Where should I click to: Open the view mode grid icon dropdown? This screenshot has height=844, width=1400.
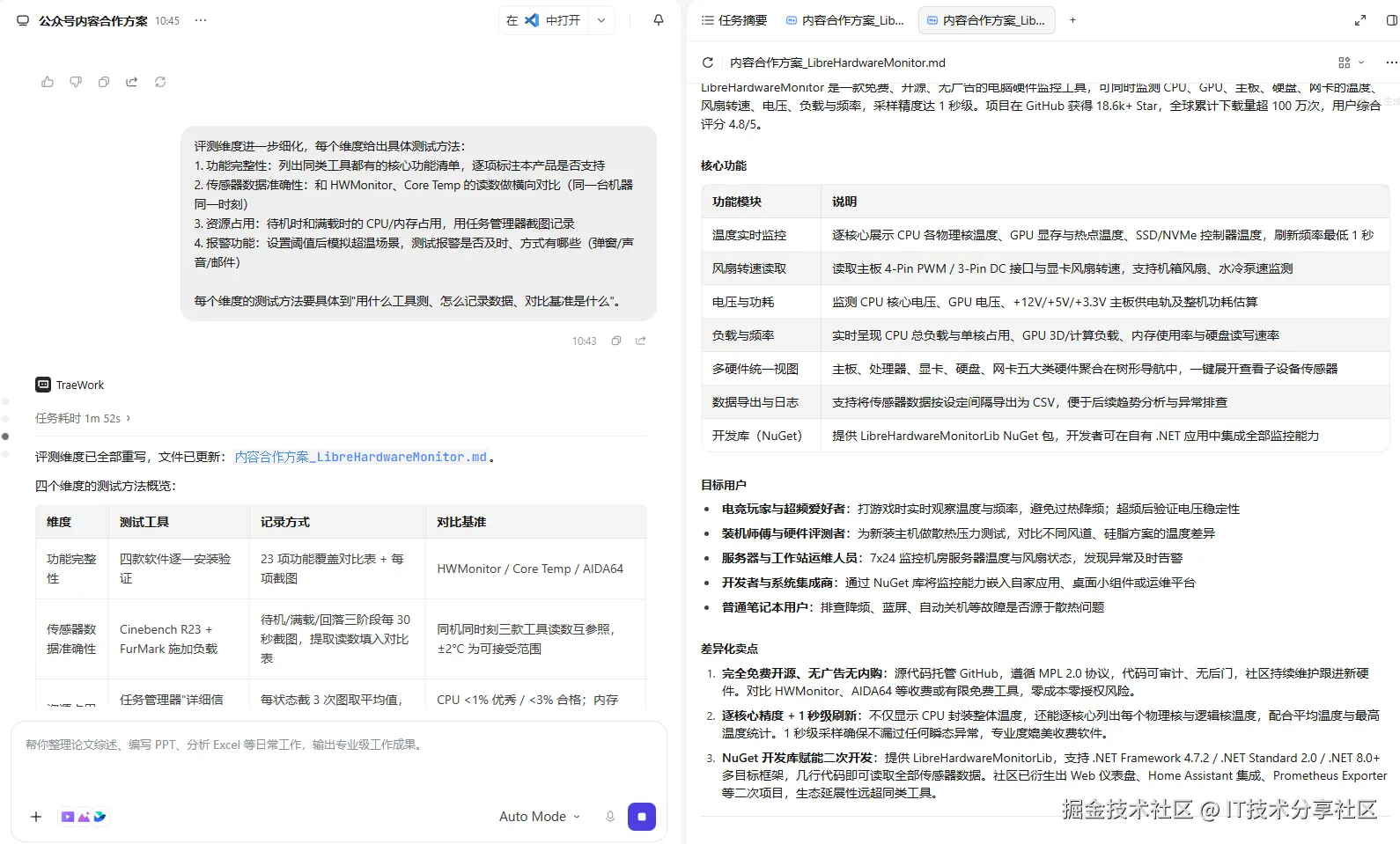click(1351, 62)
